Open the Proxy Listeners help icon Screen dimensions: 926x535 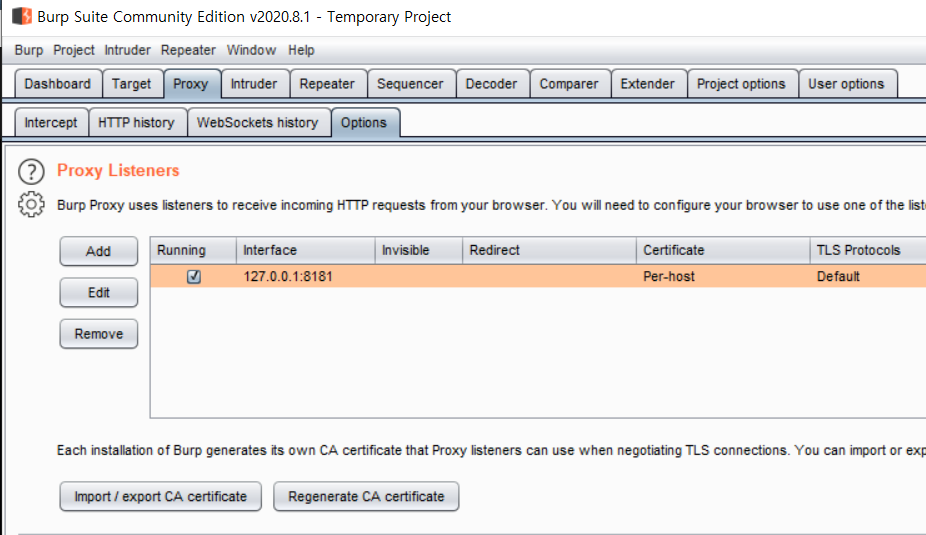click(31, 172)
